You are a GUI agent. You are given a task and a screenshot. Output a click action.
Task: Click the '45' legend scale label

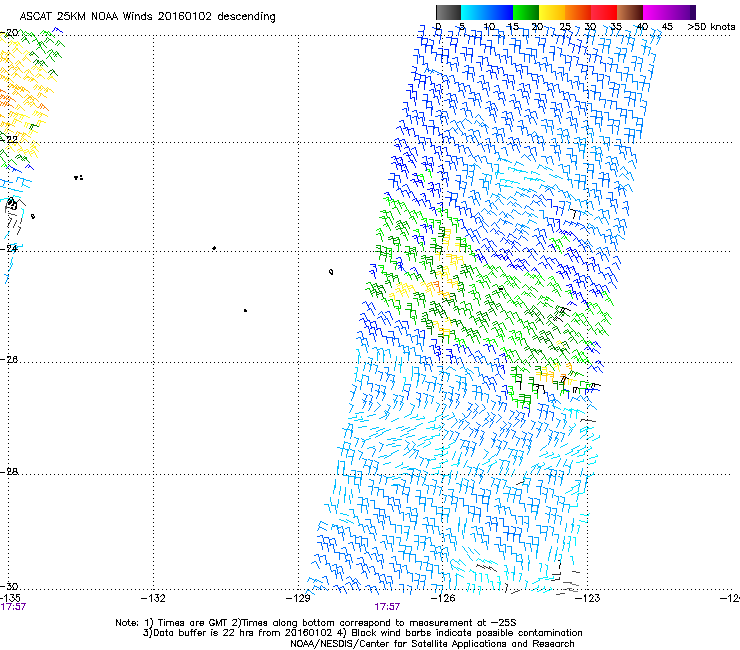(x=667, y=26)
